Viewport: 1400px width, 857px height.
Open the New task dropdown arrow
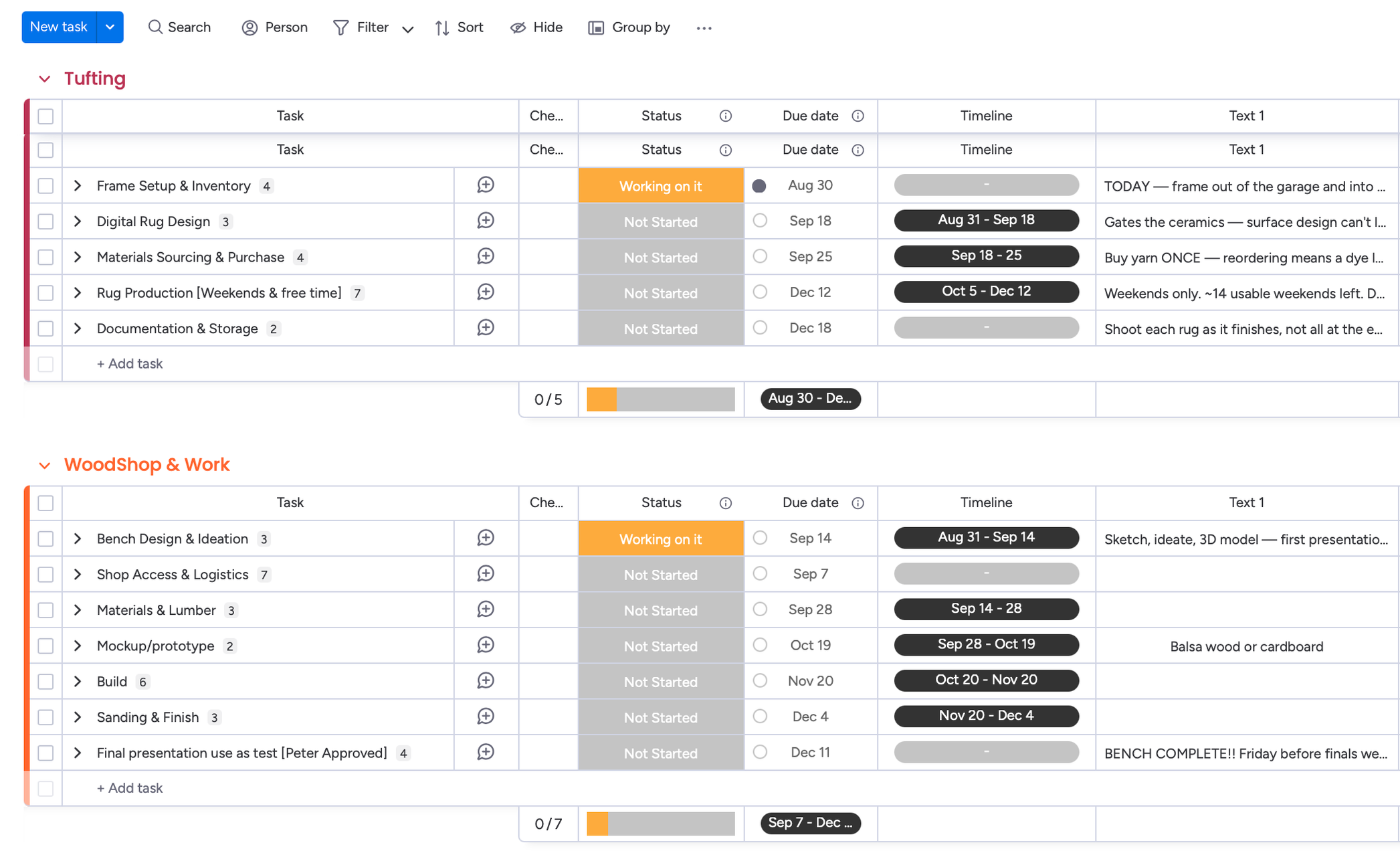click(x=110, y=27)
